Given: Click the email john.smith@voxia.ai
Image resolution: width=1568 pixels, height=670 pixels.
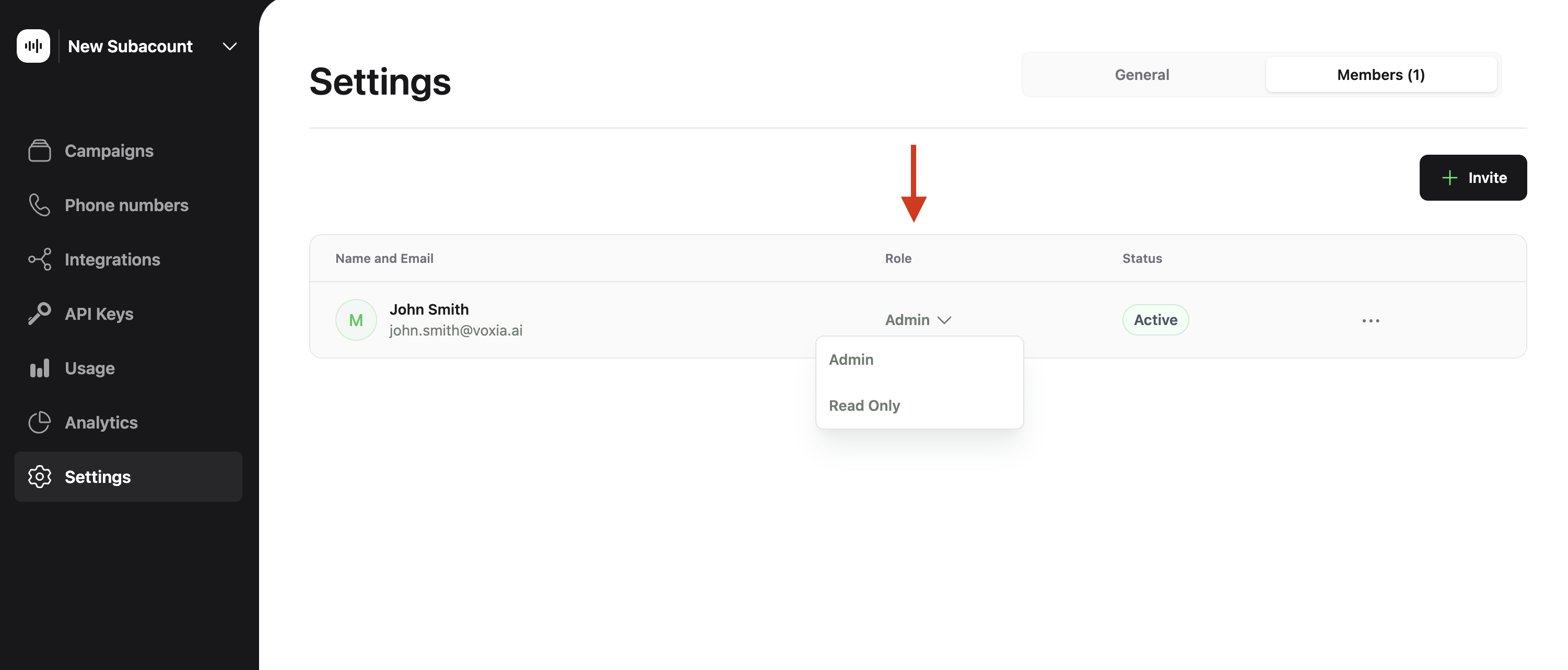Looking at the screenshot, I should [x=457, y=330].
